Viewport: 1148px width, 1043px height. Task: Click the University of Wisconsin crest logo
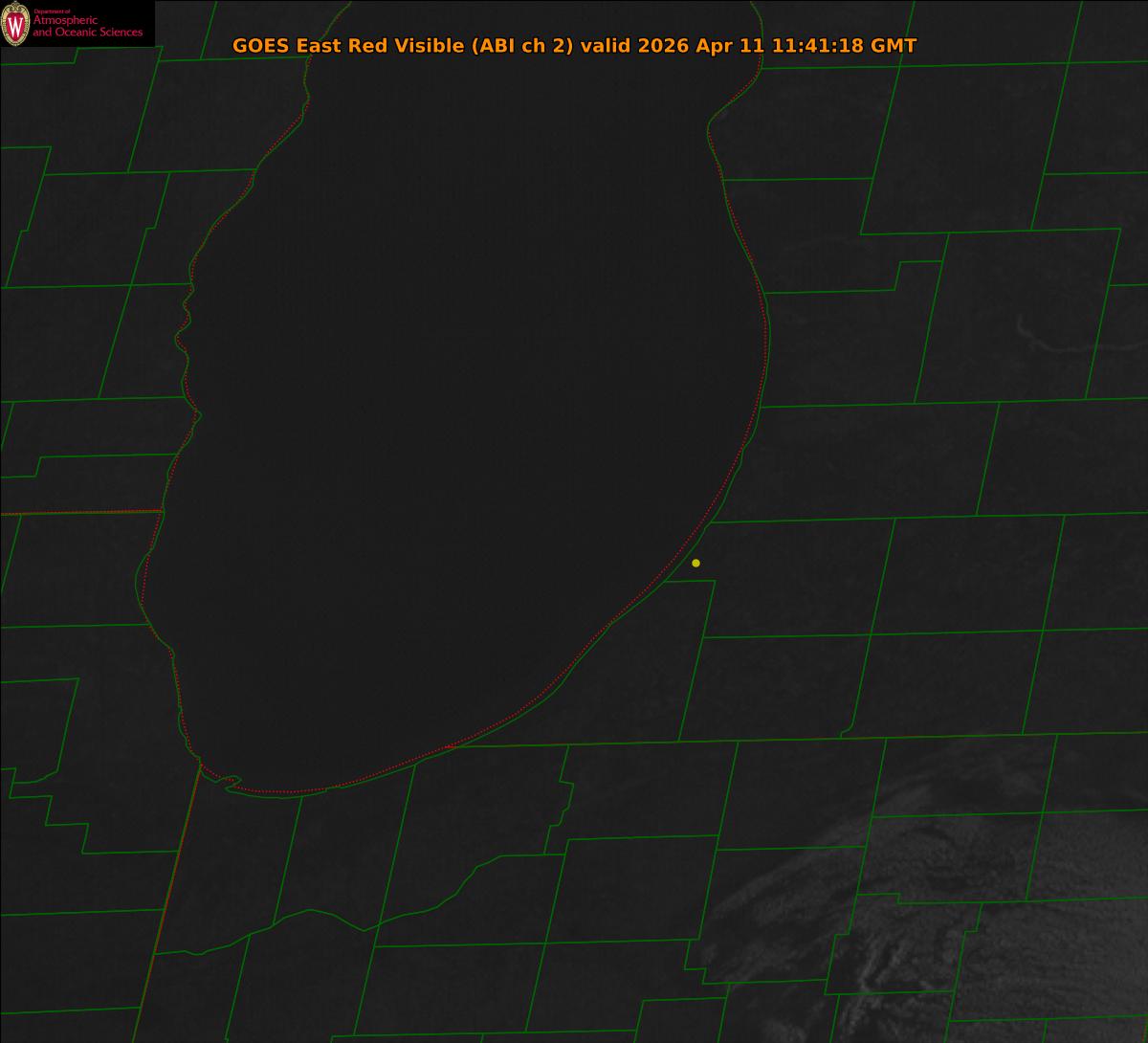(x=15, y=23)
